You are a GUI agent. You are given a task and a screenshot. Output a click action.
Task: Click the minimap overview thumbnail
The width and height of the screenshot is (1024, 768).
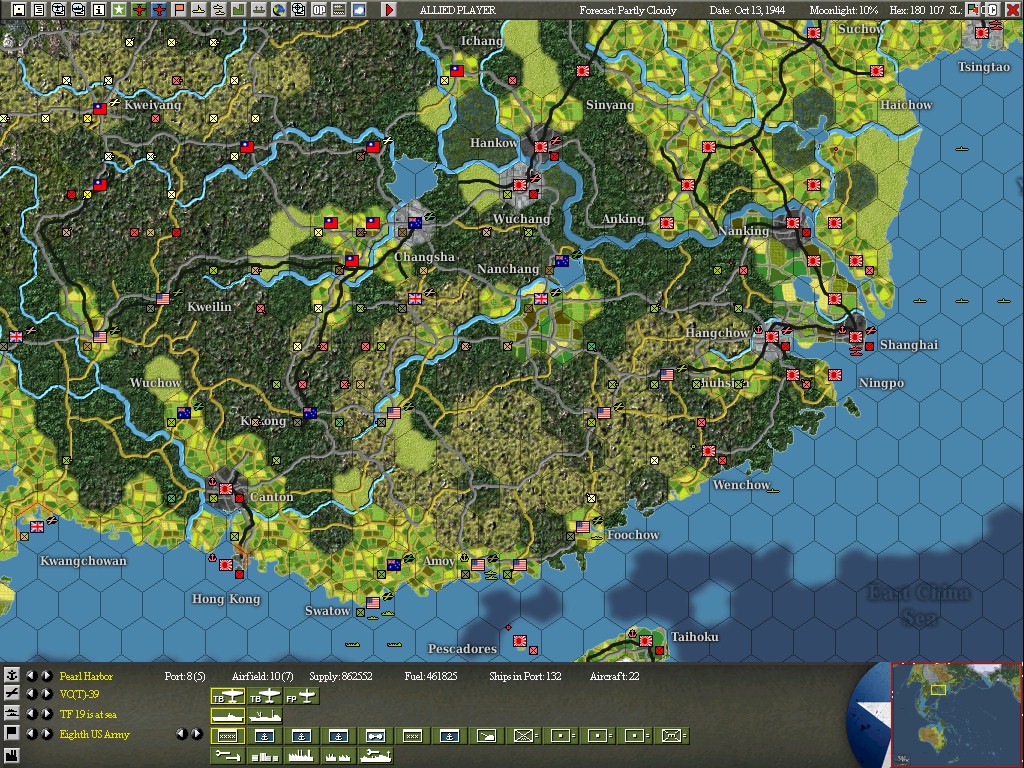tap(956, 714)
